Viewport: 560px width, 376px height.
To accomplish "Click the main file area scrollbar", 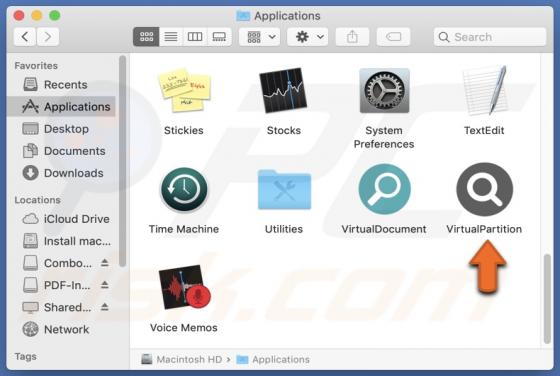I will click(x=547, y=298).
